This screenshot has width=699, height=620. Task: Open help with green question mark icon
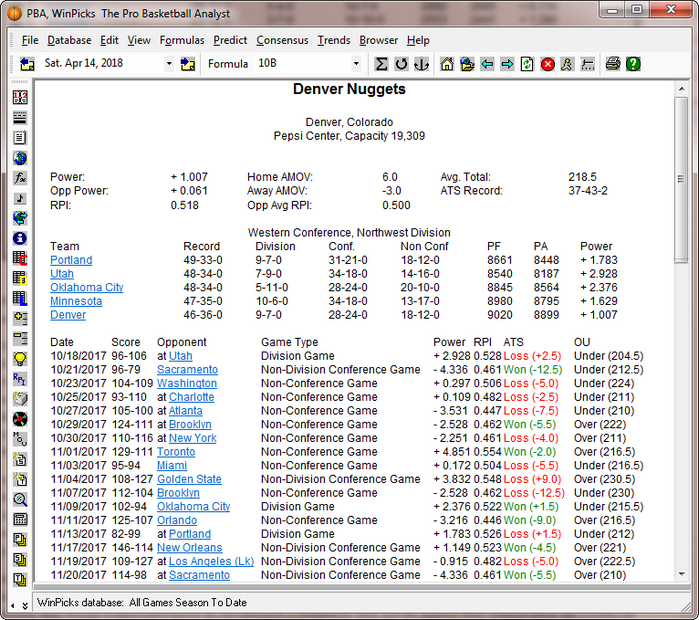633,64
